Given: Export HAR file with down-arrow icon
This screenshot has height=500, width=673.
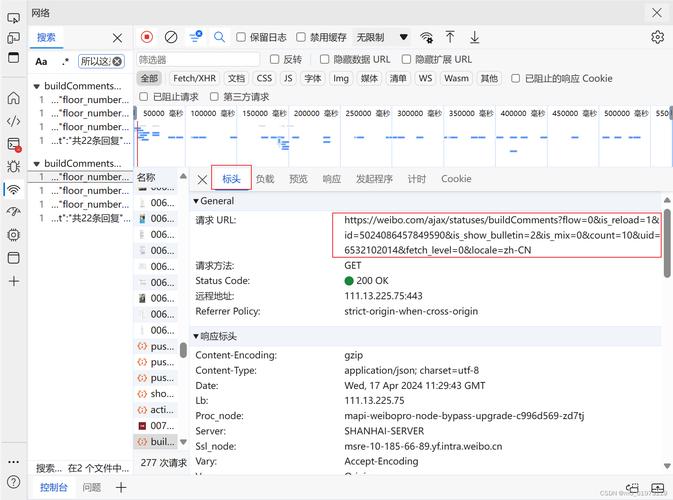Looking at the screenshot, I should (x=474, y=37).
